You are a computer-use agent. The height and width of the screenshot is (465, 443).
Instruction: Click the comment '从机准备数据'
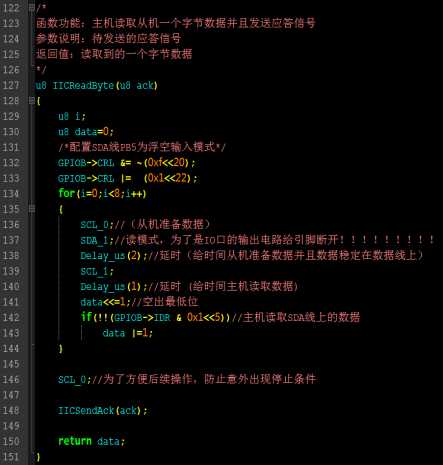[x=170, y=225]
